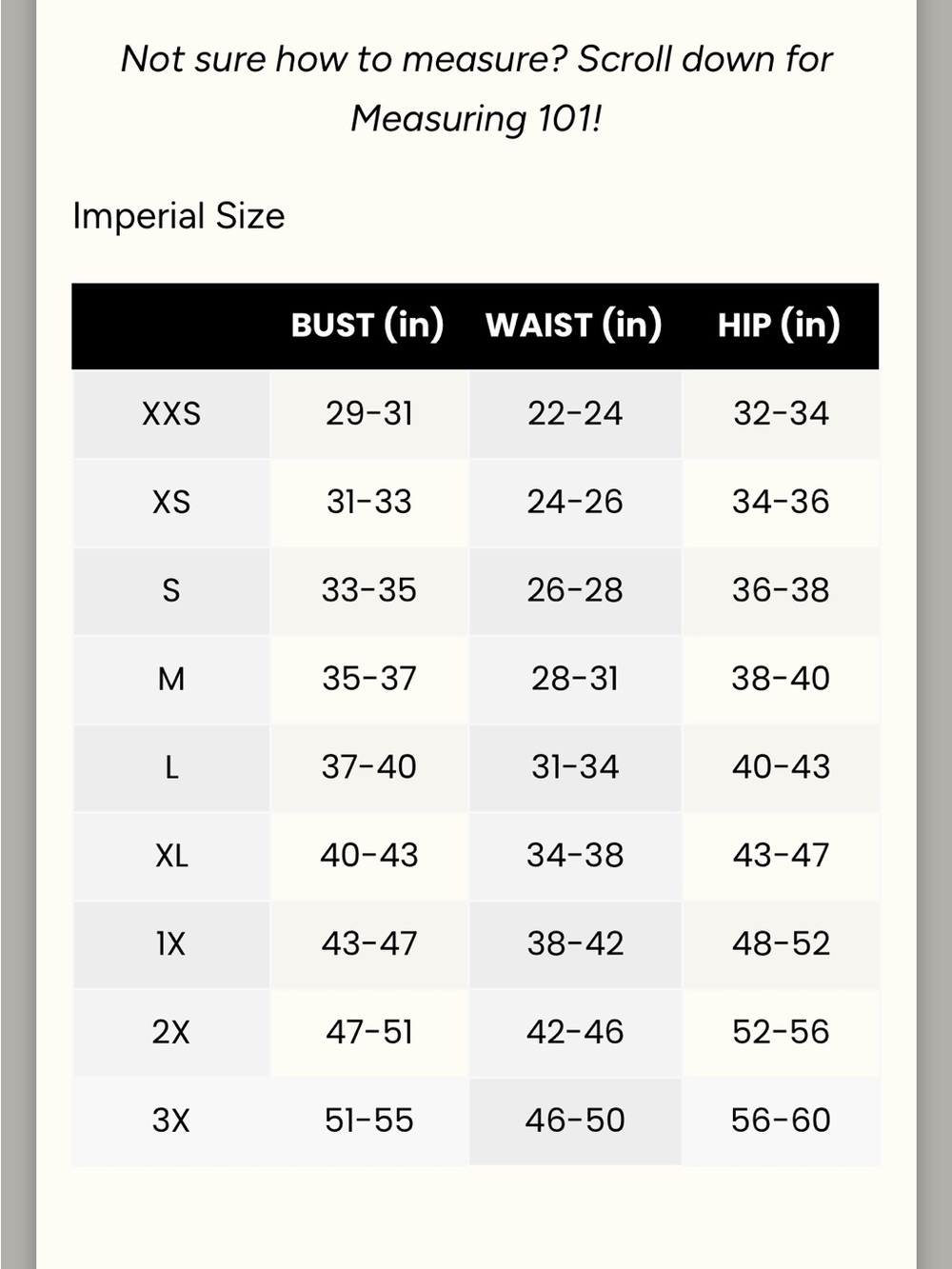Click waist value 46-50 for 3X
Viewport: 952px width, 1269px height.
point(575,1120)
